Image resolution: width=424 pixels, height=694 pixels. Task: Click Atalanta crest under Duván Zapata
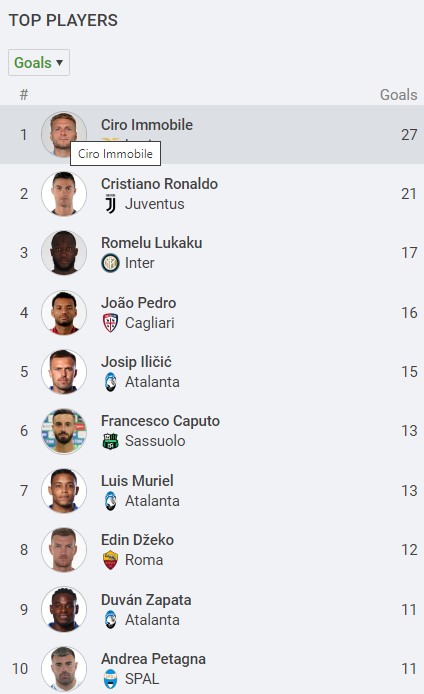coord(110,620)
